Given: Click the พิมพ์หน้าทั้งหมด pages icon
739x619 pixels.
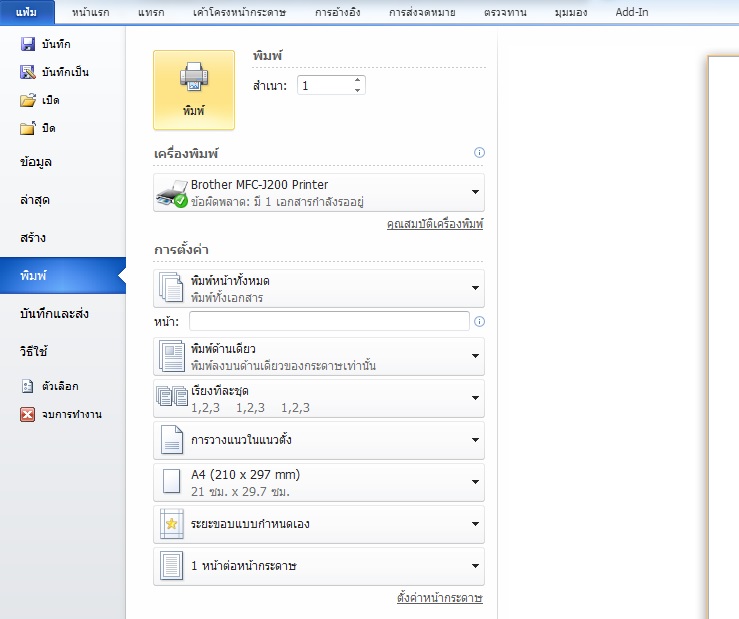Looking at the screenshot, I should [171, 287].
